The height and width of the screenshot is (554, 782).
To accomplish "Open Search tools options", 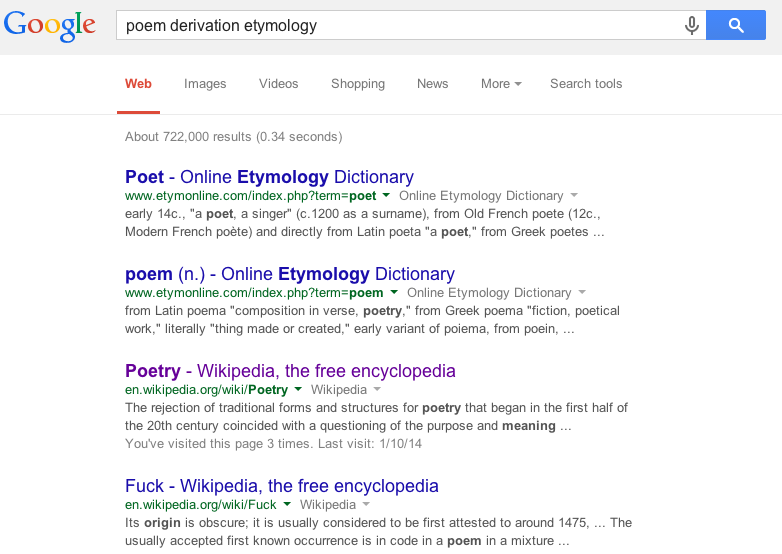I will pos(586,84).
